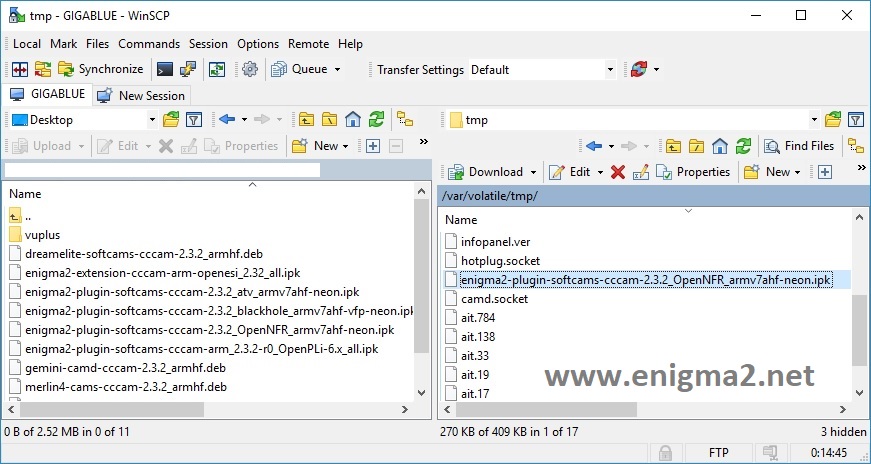871x464 pixels.
Task: Open the Help menu
Action: [x=350, y=44]
